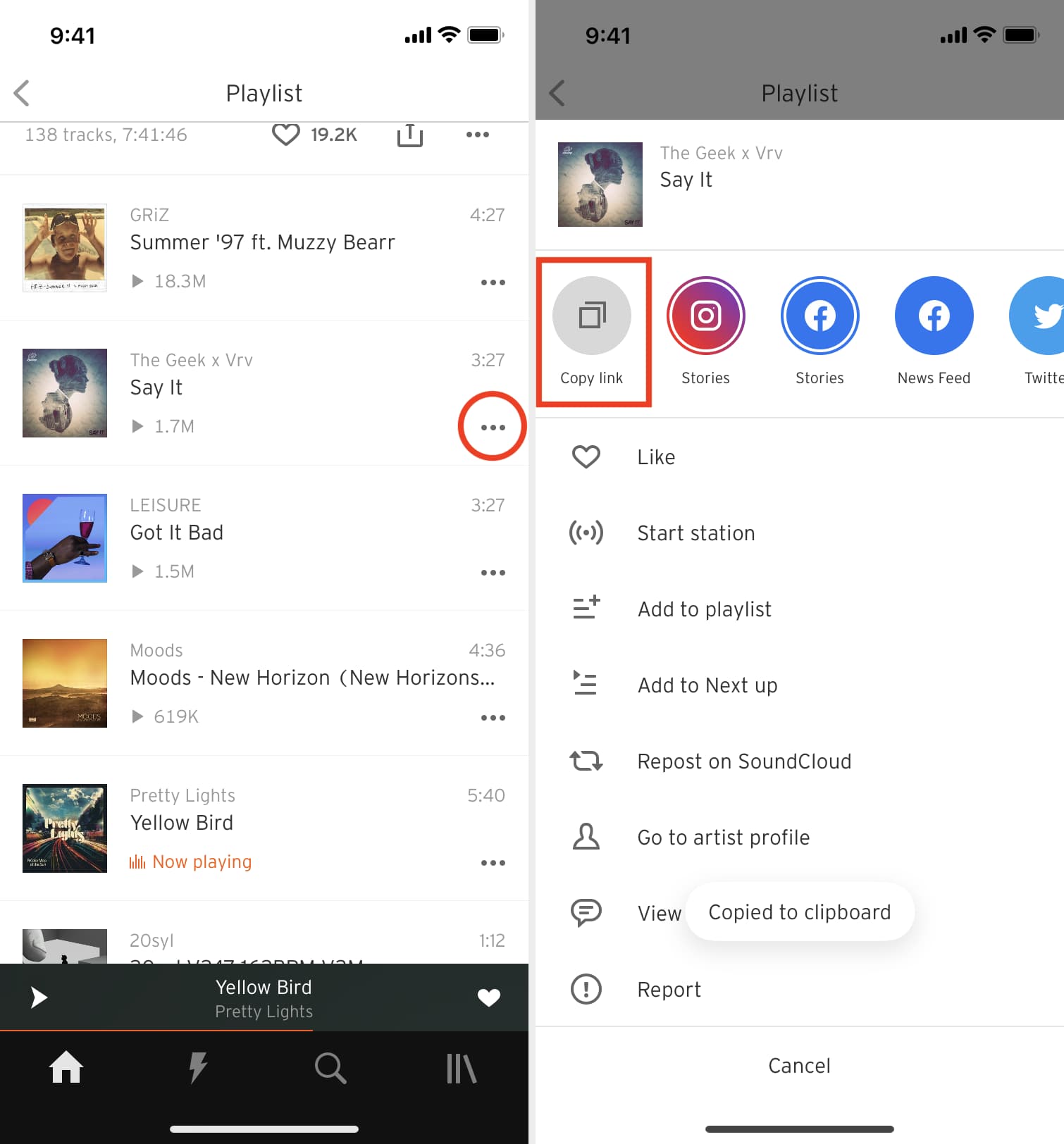
Task: Tap Say It artwork in share sheet
Action: coord(600,185)
